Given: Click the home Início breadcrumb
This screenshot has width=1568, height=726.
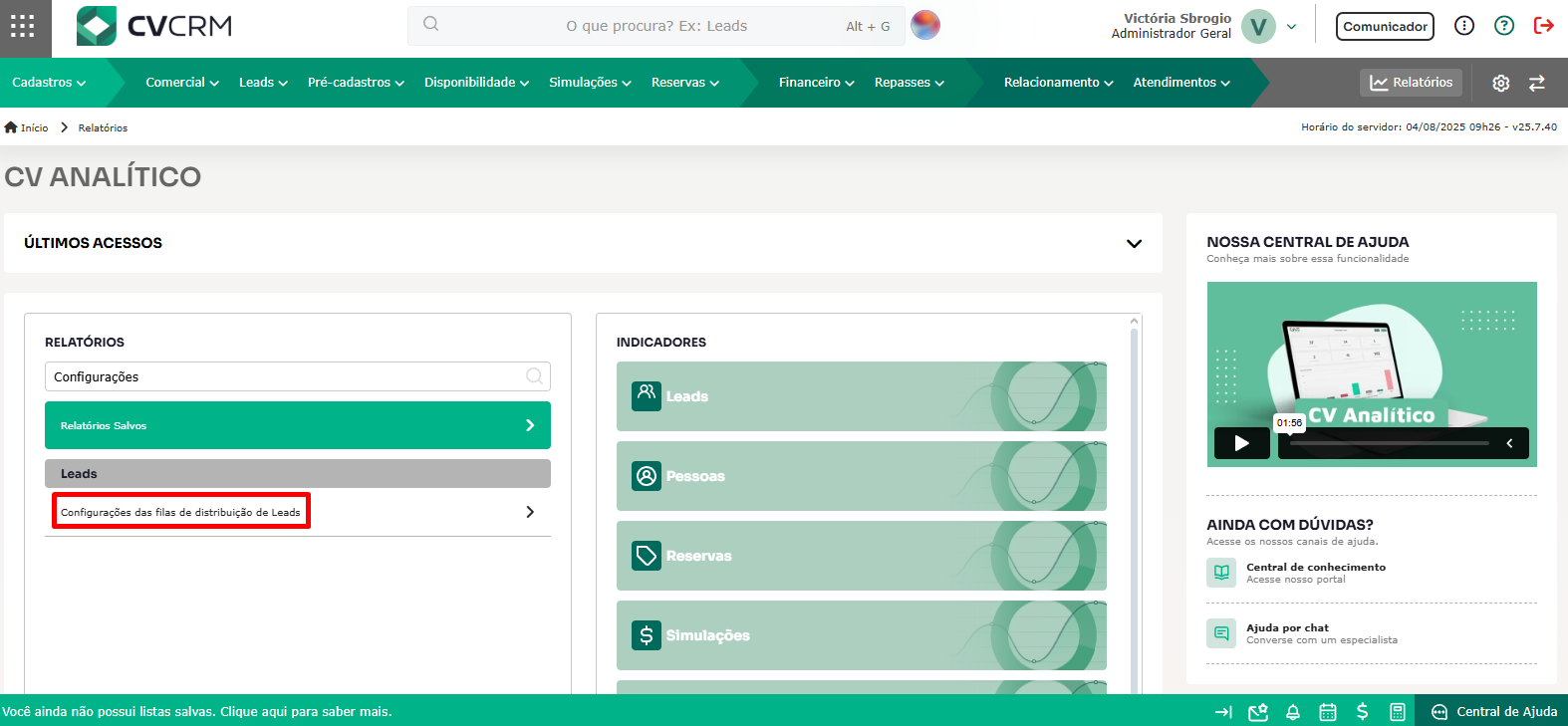Looking at the screenshot, I should tap(27, 127).
